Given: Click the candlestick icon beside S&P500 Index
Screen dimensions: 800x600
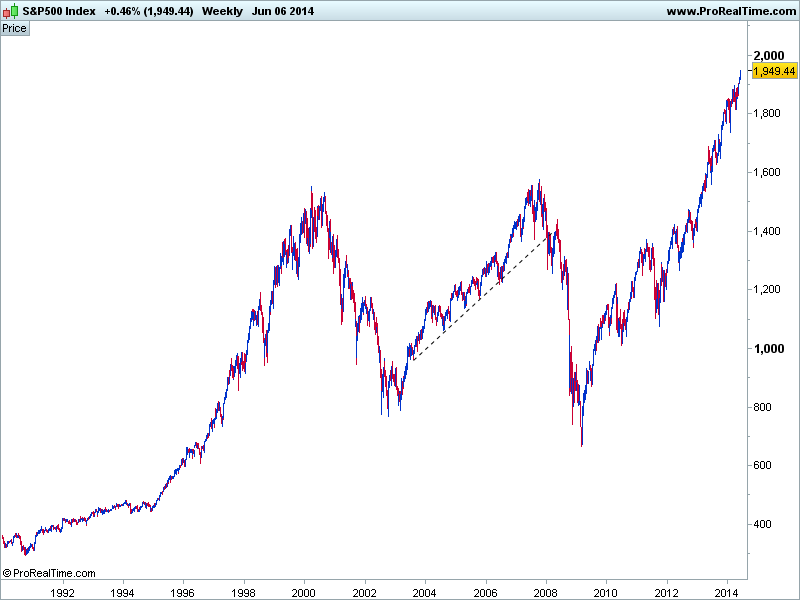Looking at the screenshot, I should coord(10,11).
